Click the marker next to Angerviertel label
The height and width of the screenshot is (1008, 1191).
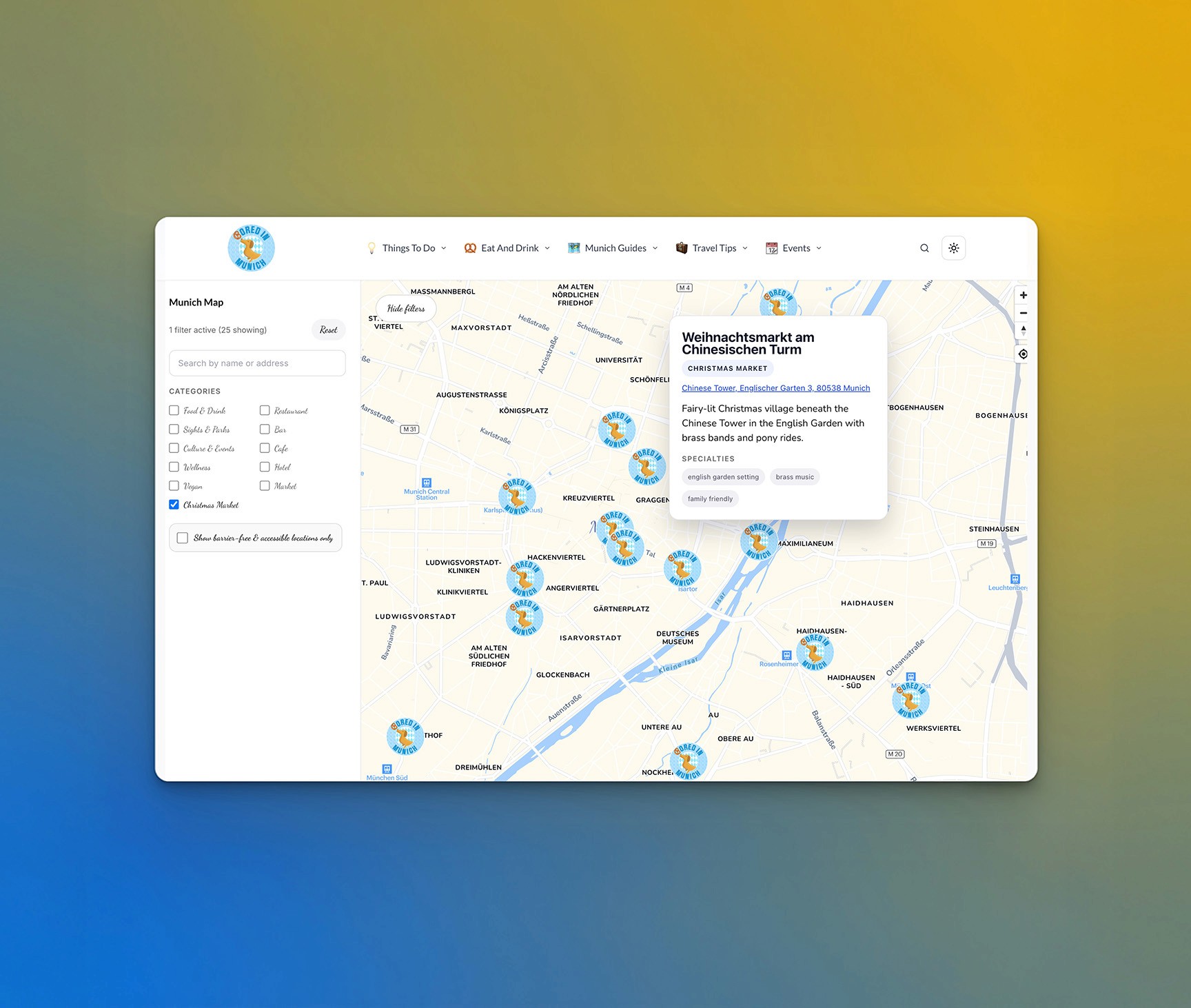coord(525,578)
